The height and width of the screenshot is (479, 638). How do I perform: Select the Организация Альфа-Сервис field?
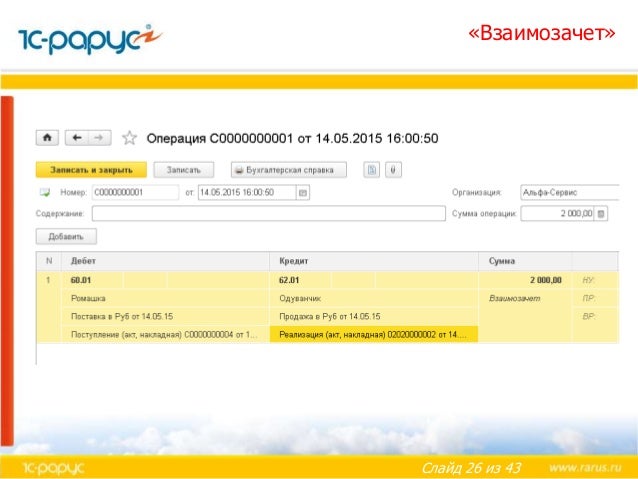click(570, 192)
